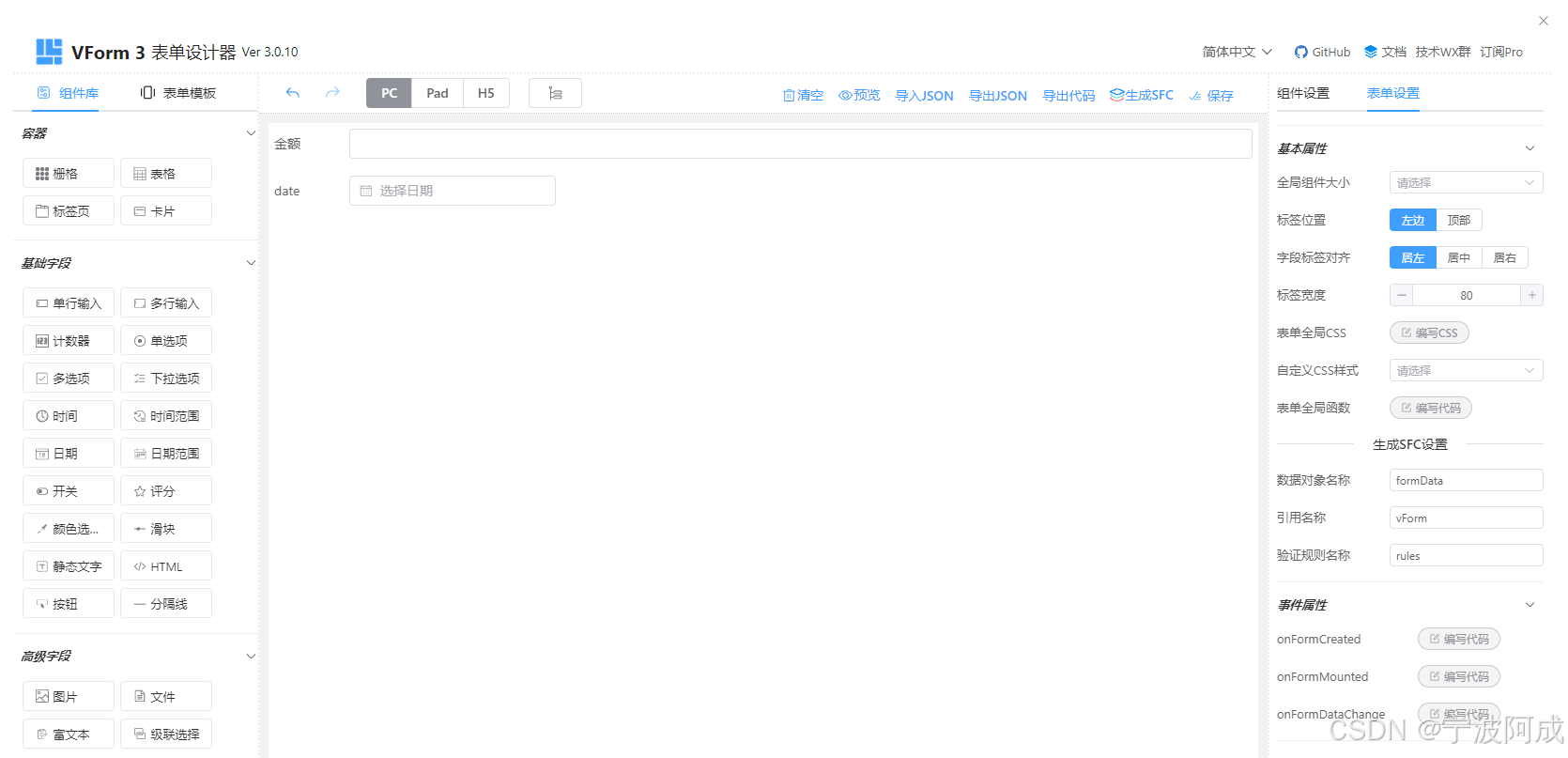Click 预览 to preview the form

[859, 95]
